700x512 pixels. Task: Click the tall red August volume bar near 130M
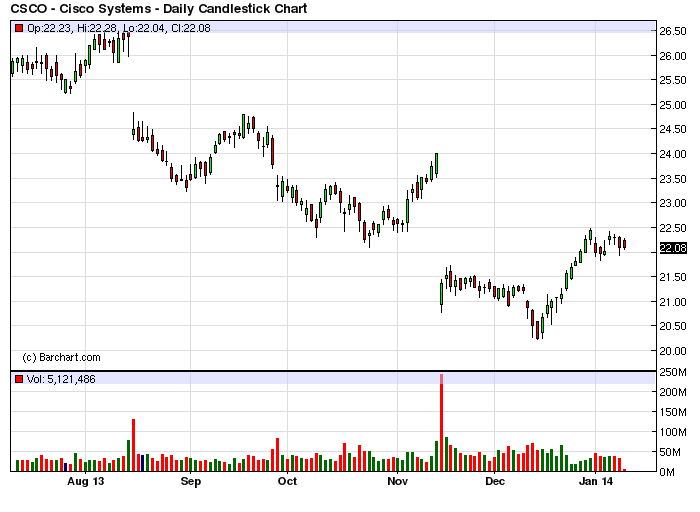click(133, 445)
